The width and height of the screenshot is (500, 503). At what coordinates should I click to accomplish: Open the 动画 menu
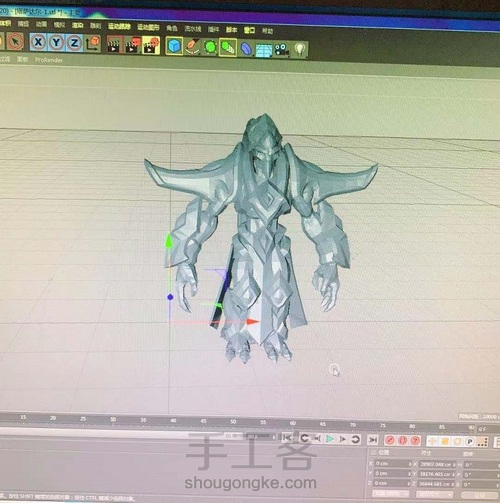(x=41, y=24)
